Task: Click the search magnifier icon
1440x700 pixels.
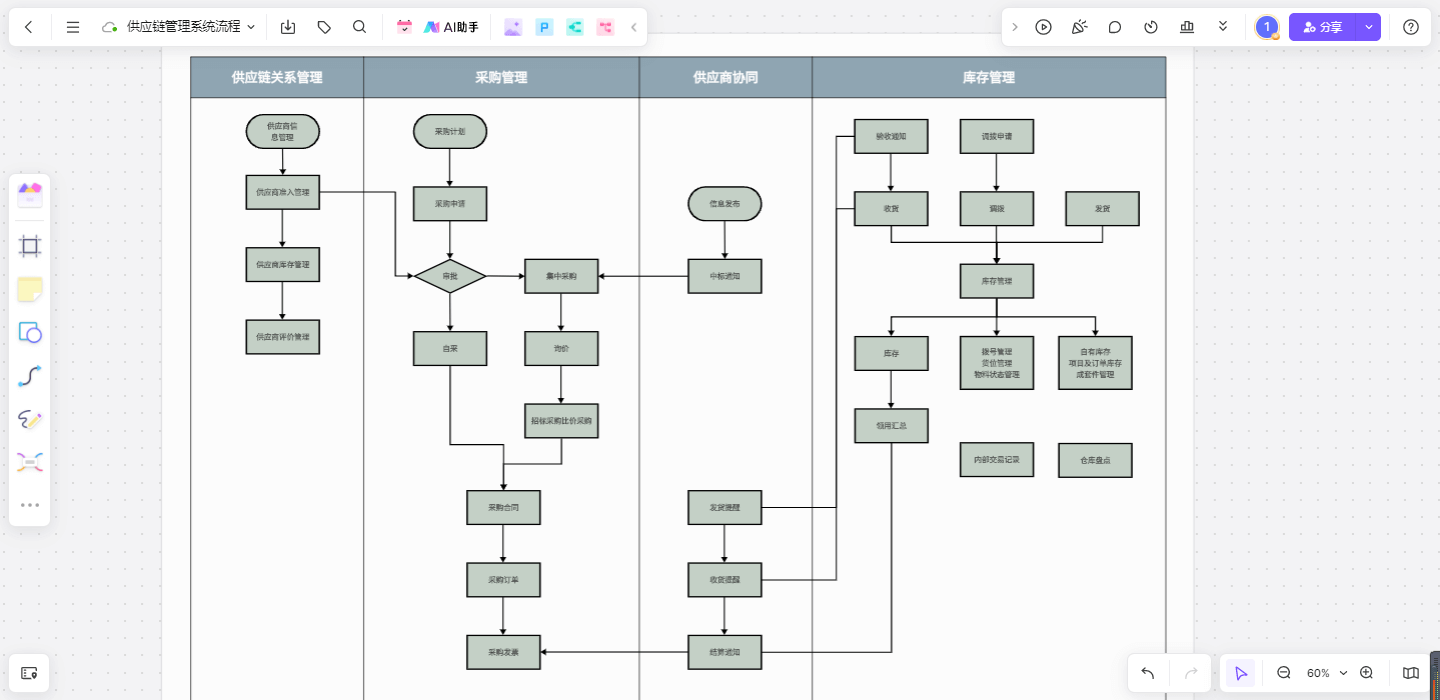Action: (360, 27)
